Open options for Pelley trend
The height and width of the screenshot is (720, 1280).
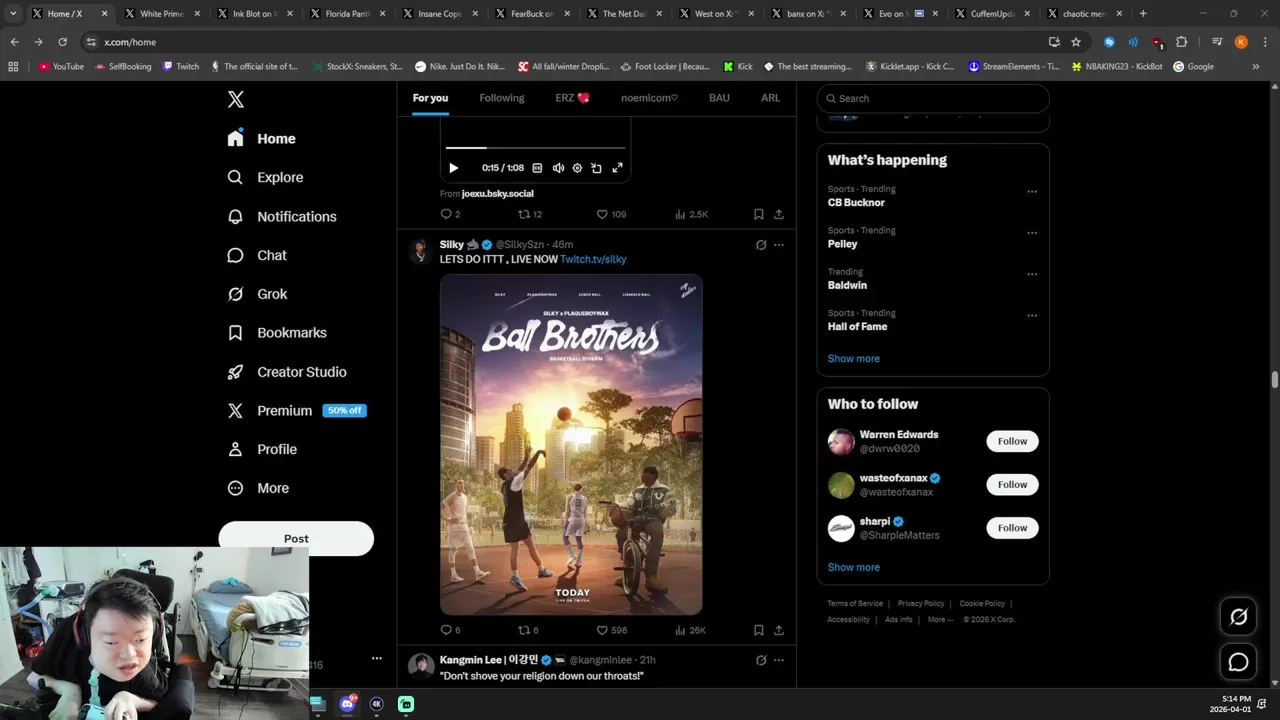(x=1031, y=233)
